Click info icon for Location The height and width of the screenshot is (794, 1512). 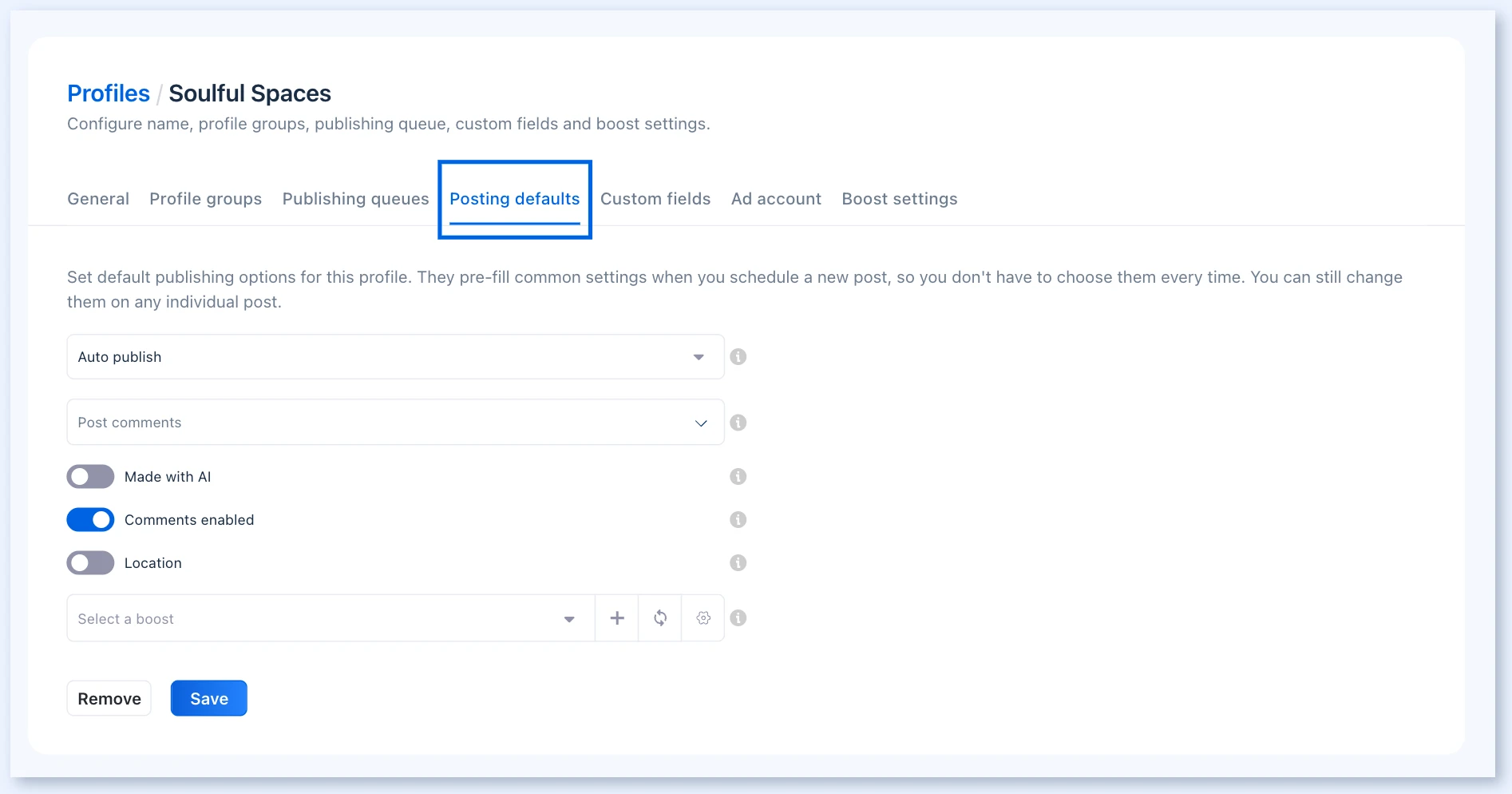(738, 563)
